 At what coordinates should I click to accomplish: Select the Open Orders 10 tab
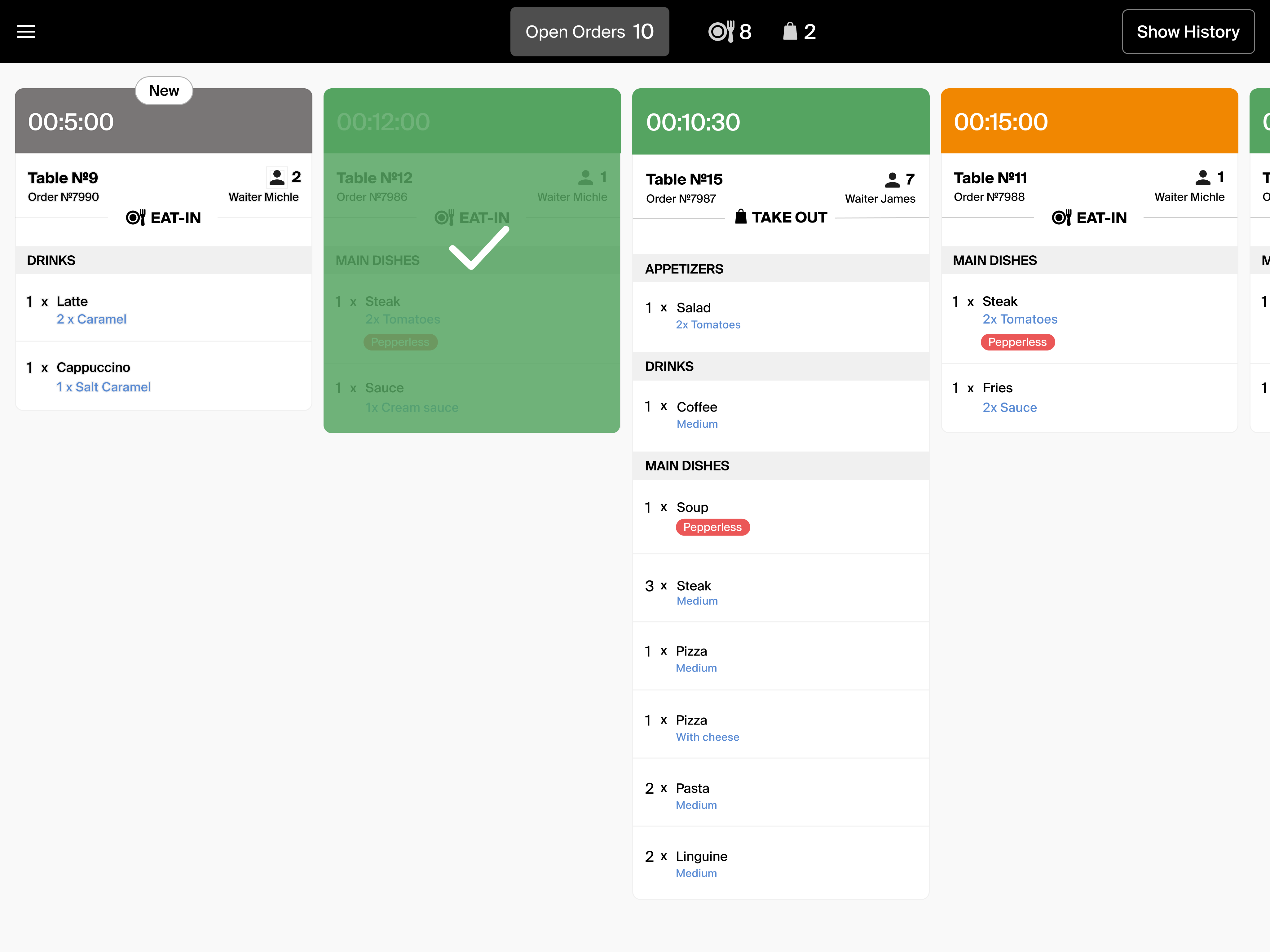click(589, 32)
